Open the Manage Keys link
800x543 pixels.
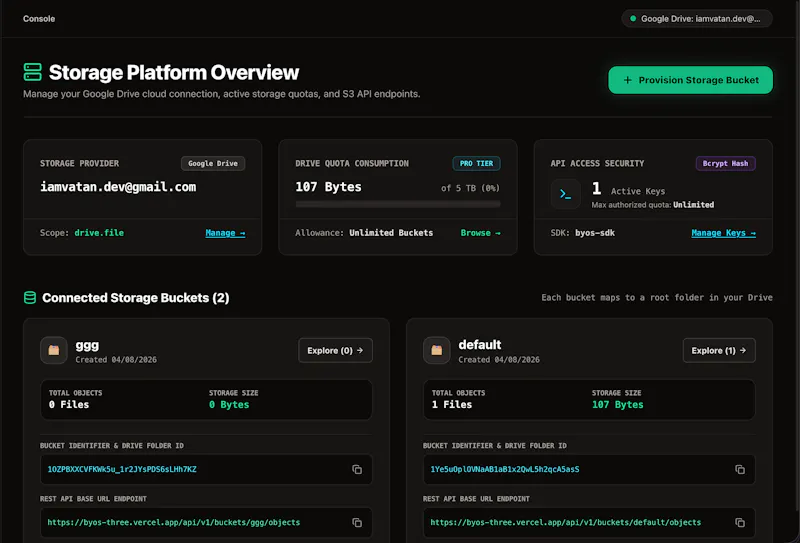723,233
